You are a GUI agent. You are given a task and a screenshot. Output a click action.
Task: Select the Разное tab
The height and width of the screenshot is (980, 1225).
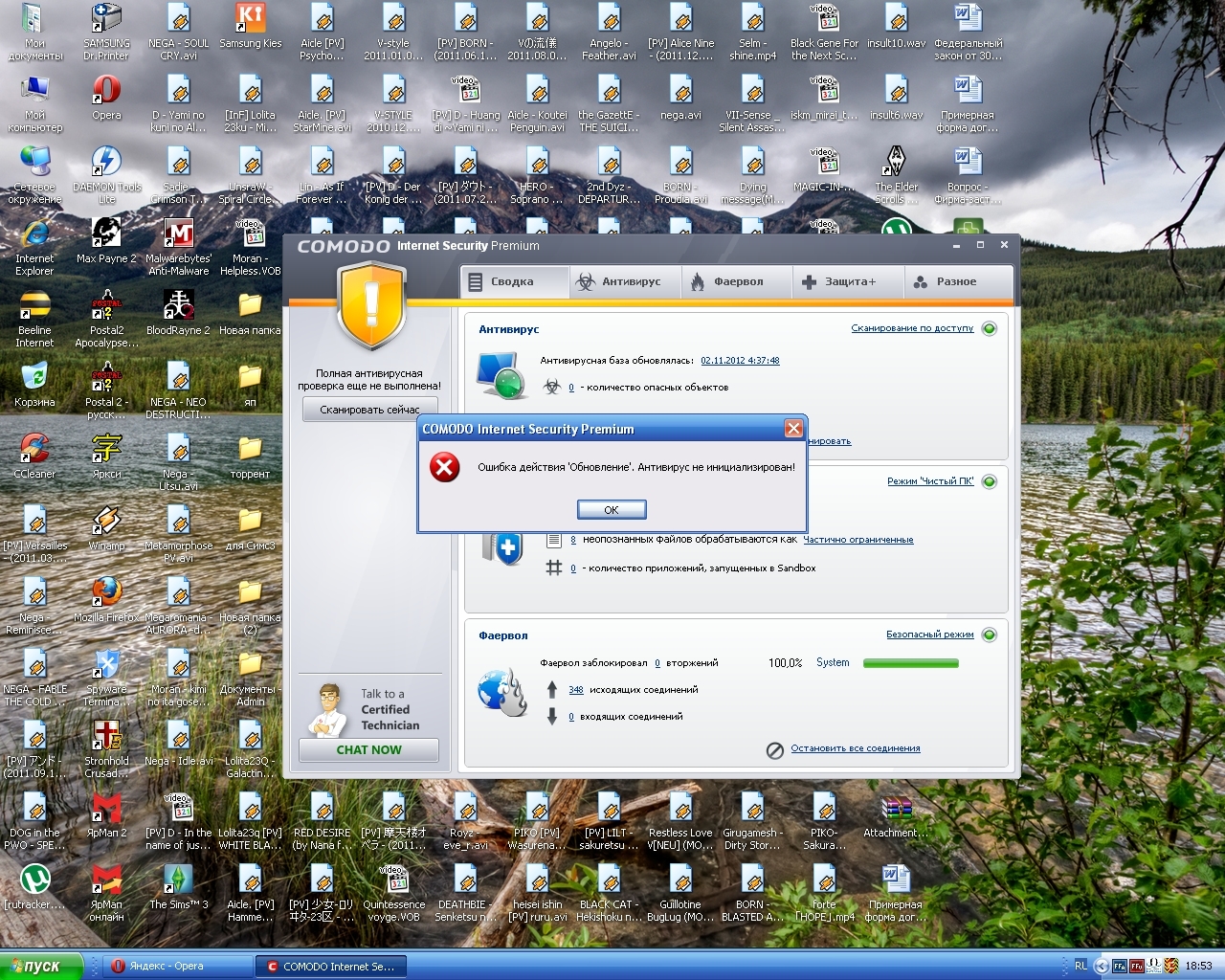click(946, 281)
